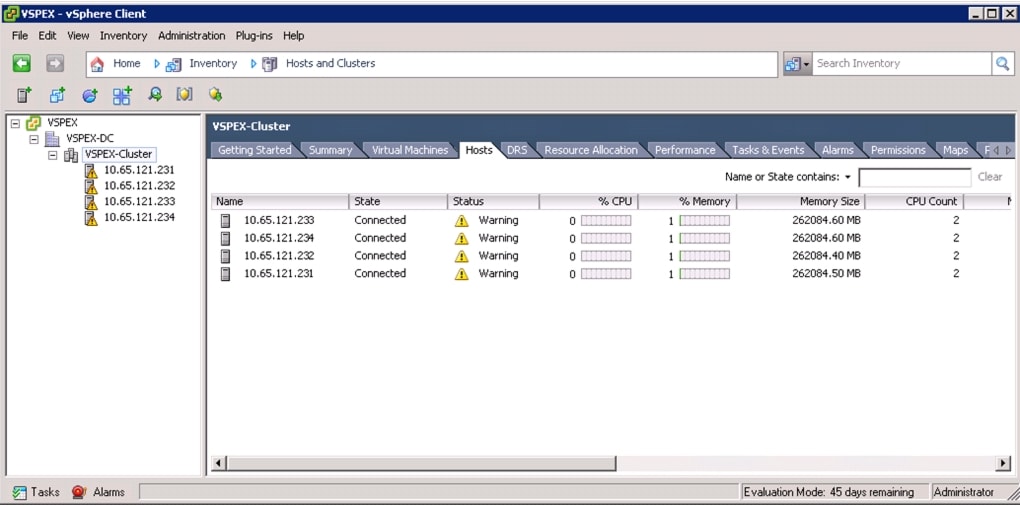Sort the table by the Name column header
The height and width of the screenshot is (507, 1020).
tap(280, 202)
